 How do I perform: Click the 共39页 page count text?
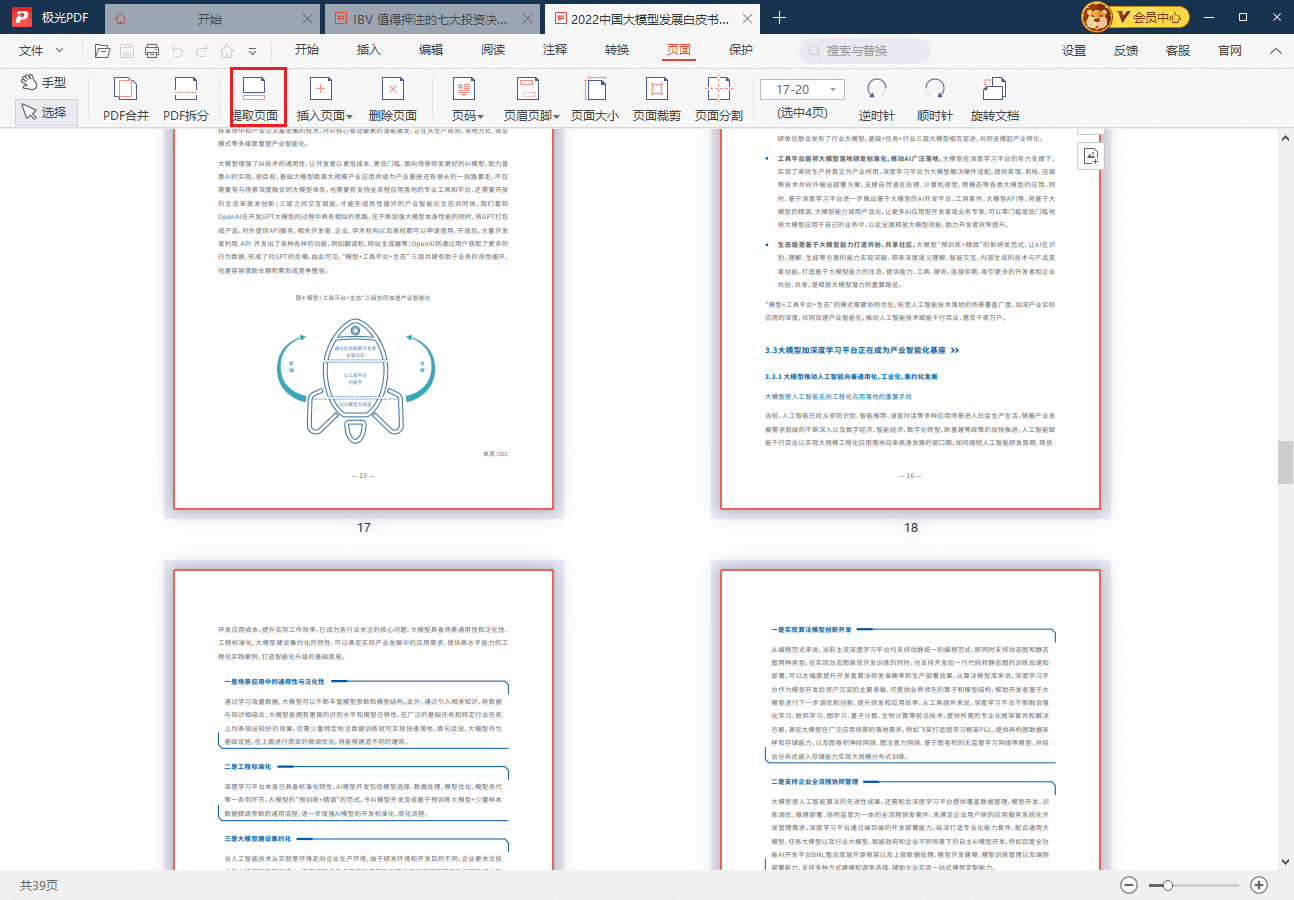(x=39, y=886)
